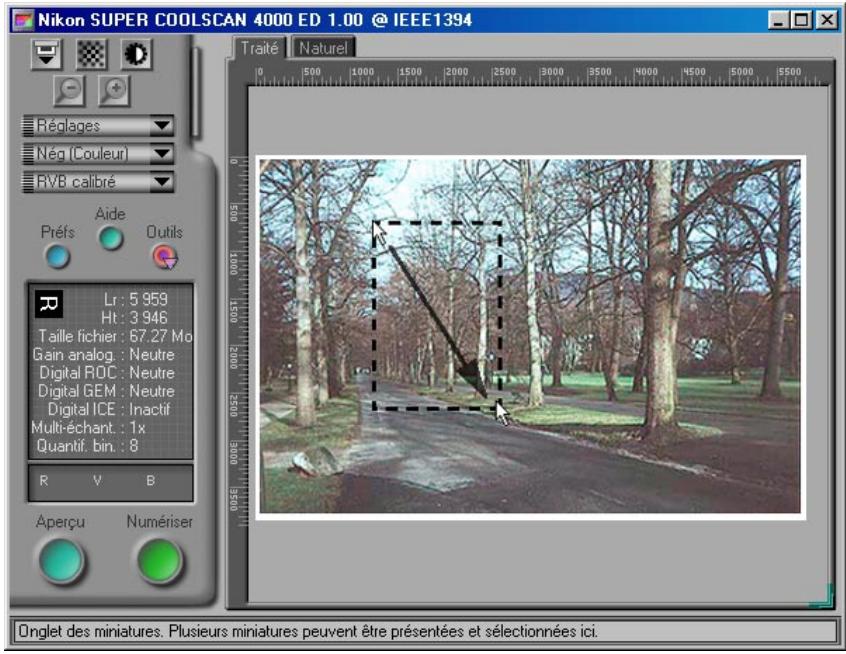This screenshot has height=654, width=846.
Task: Click the 'Digital GEM : Neutre' text
Action: point(106,391)
